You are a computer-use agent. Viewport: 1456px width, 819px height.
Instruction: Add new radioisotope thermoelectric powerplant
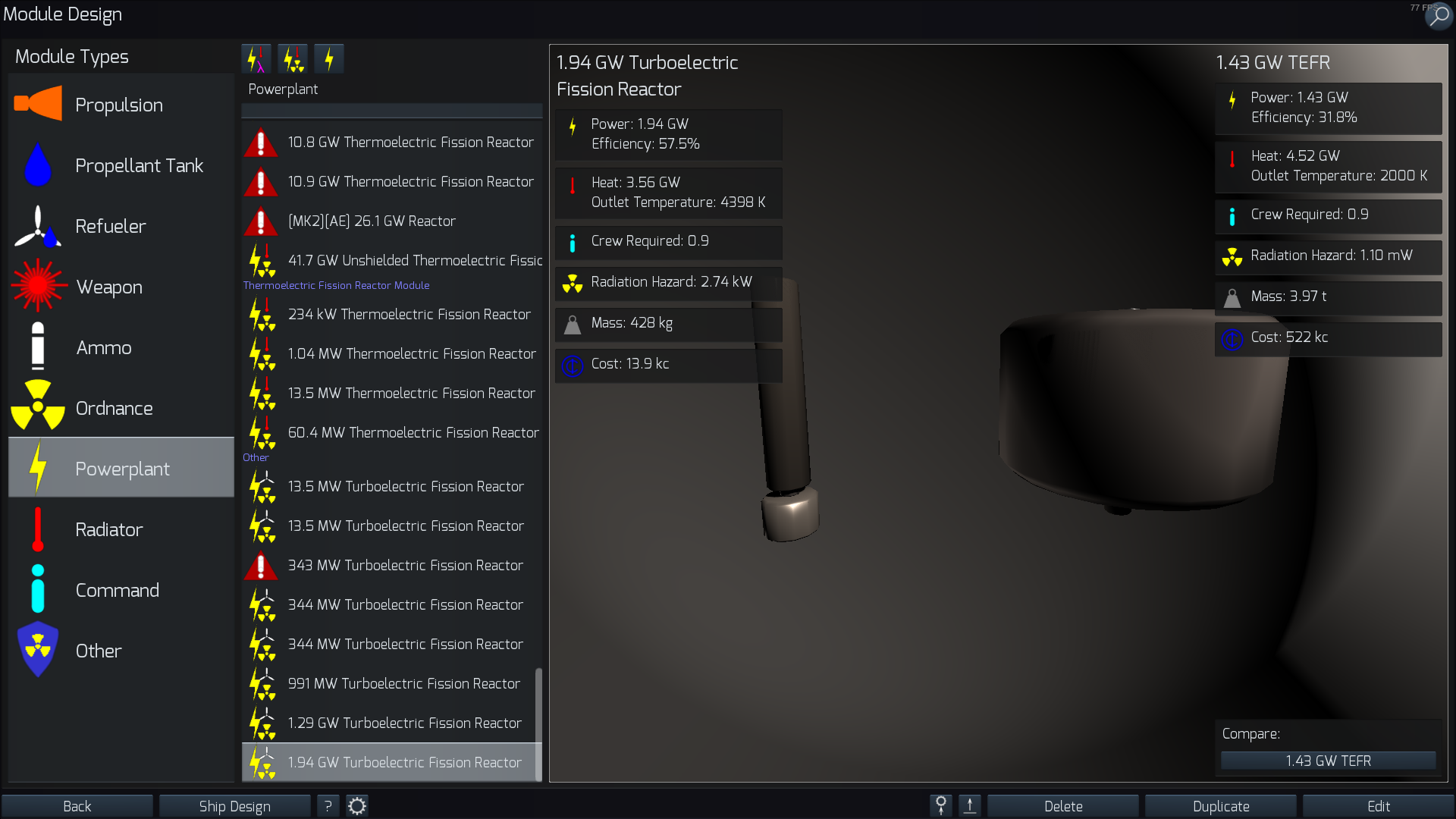256,59
